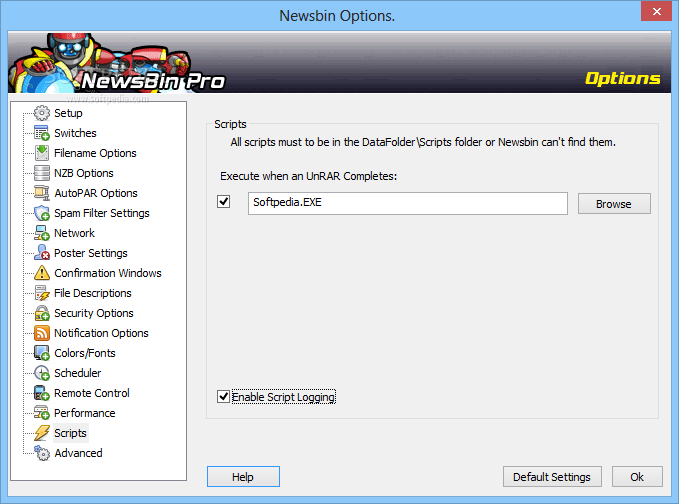
Task: Click the Network computer icon
Action: coord(42,233)
